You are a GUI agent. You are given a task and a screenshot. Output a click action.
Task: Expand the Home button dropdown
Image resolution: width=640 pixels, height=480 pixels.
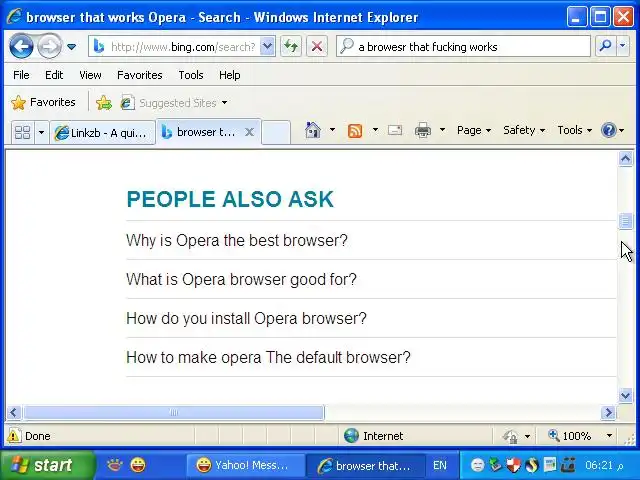pos(332,130)
